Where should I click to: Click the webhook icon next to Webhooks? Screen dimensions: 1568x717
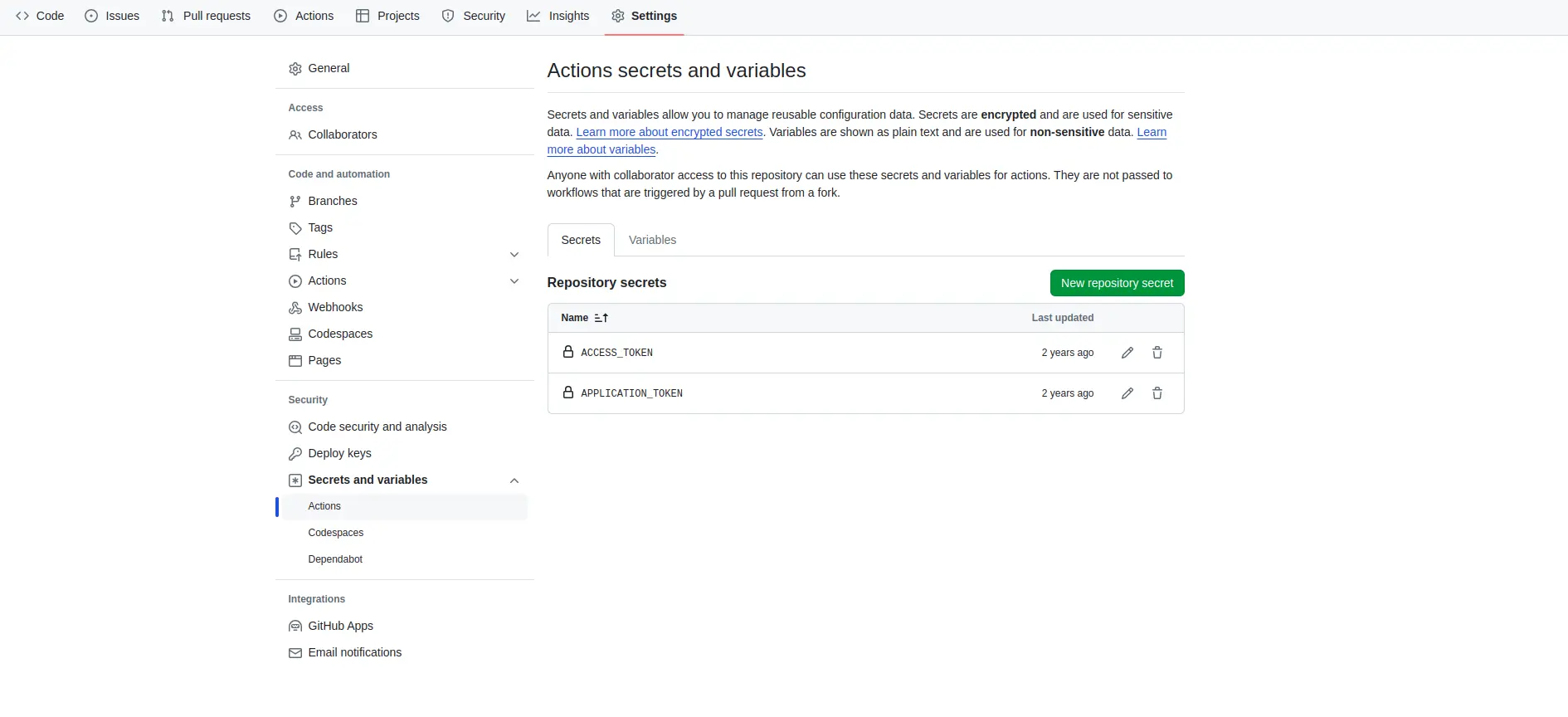[295, 308]
